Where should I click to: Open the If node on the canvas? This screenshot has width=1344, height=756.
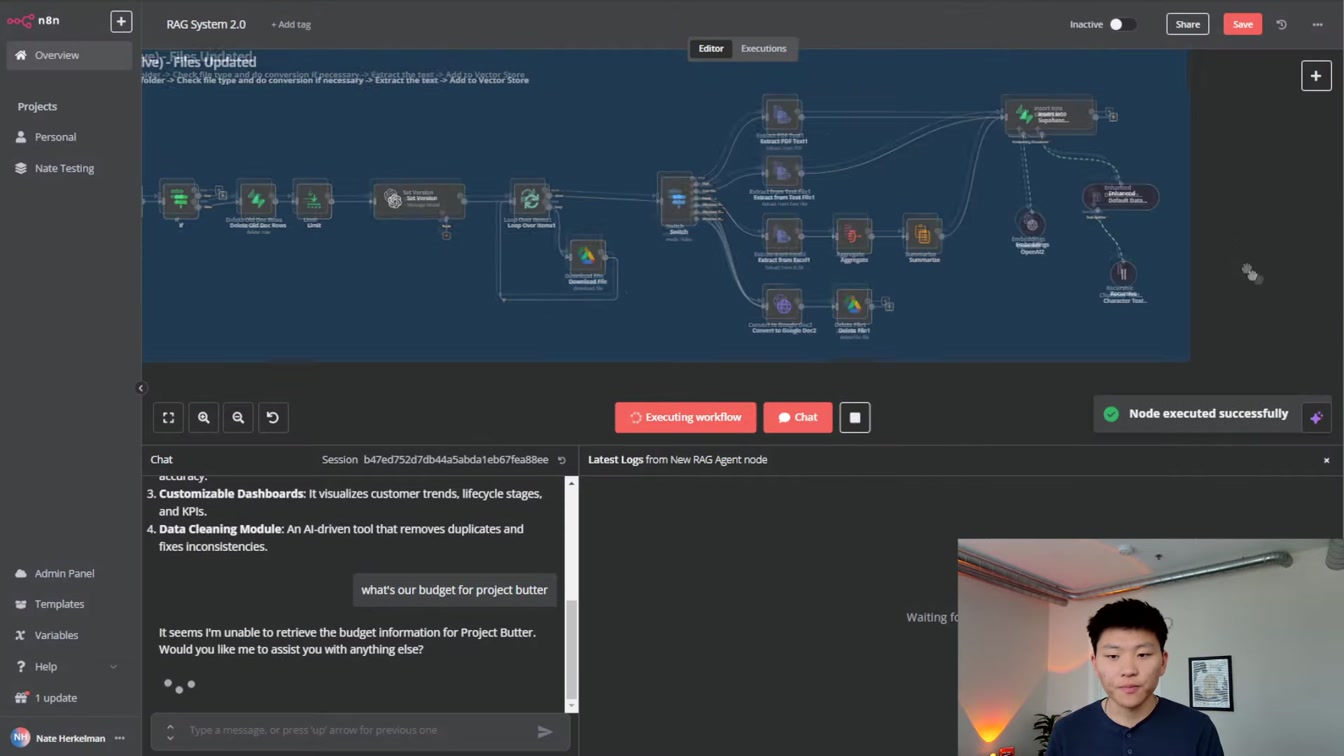click(181, 199)
